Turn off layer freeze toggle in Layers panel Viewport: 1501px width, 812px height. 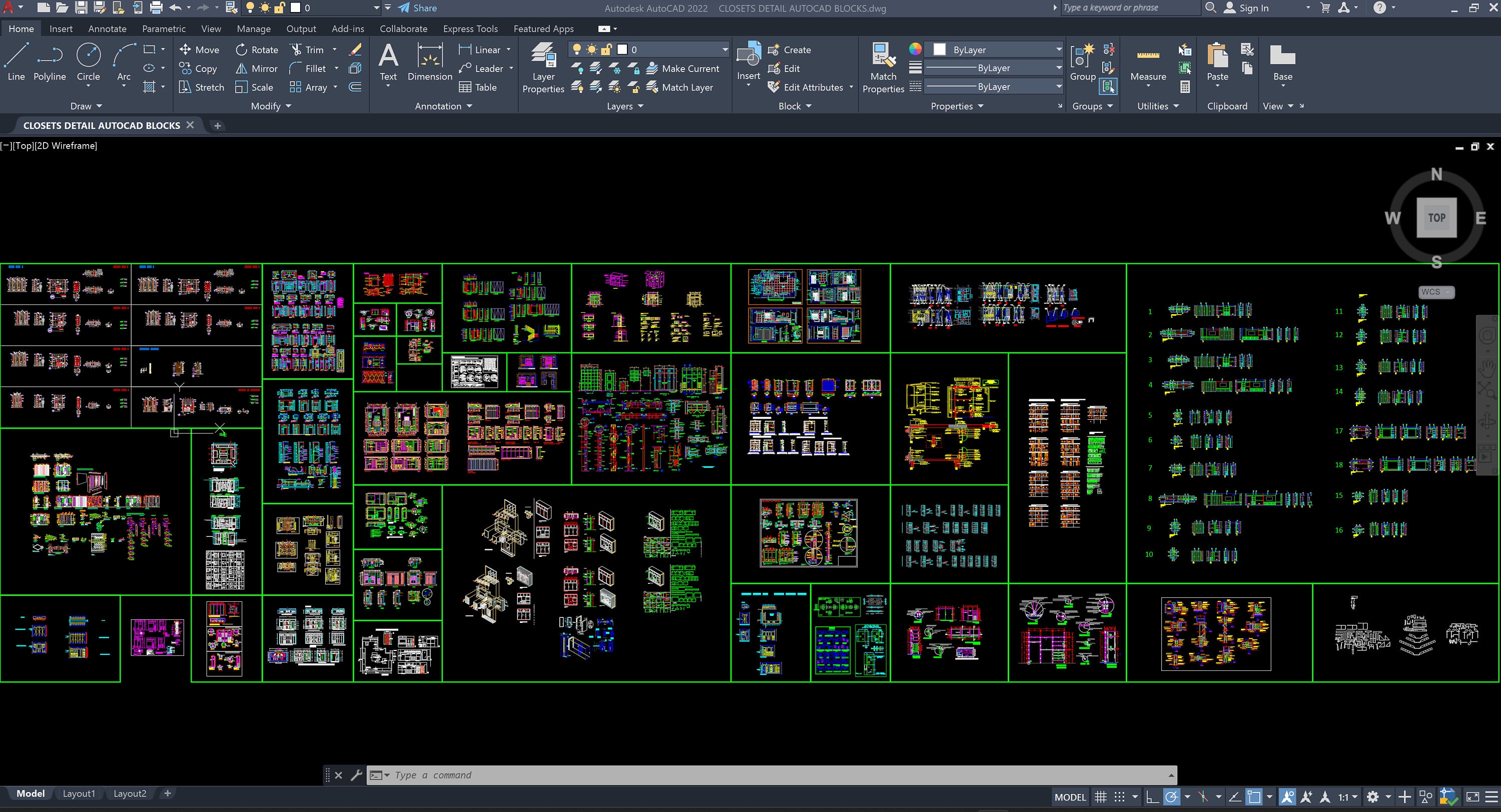pos(615,68)
